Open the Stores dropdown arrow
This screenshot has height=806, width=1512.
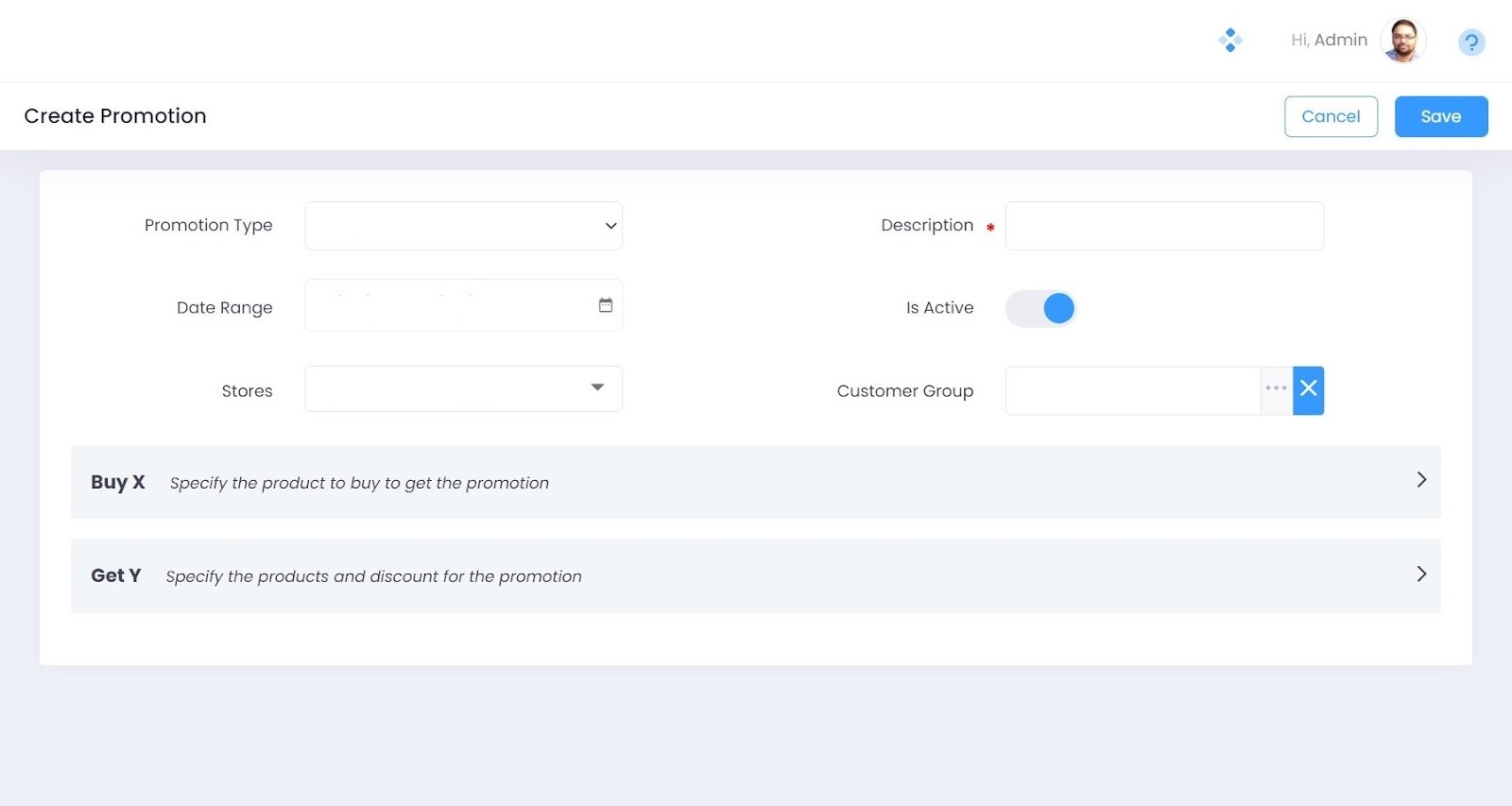pos(597,387)
